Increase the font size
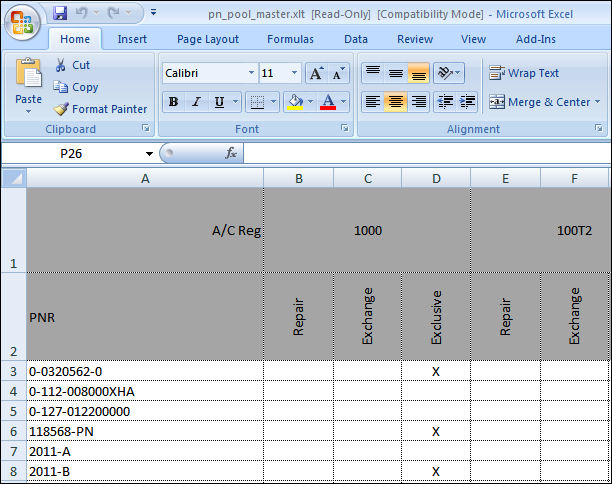612x484 pixels. point(316,73)
